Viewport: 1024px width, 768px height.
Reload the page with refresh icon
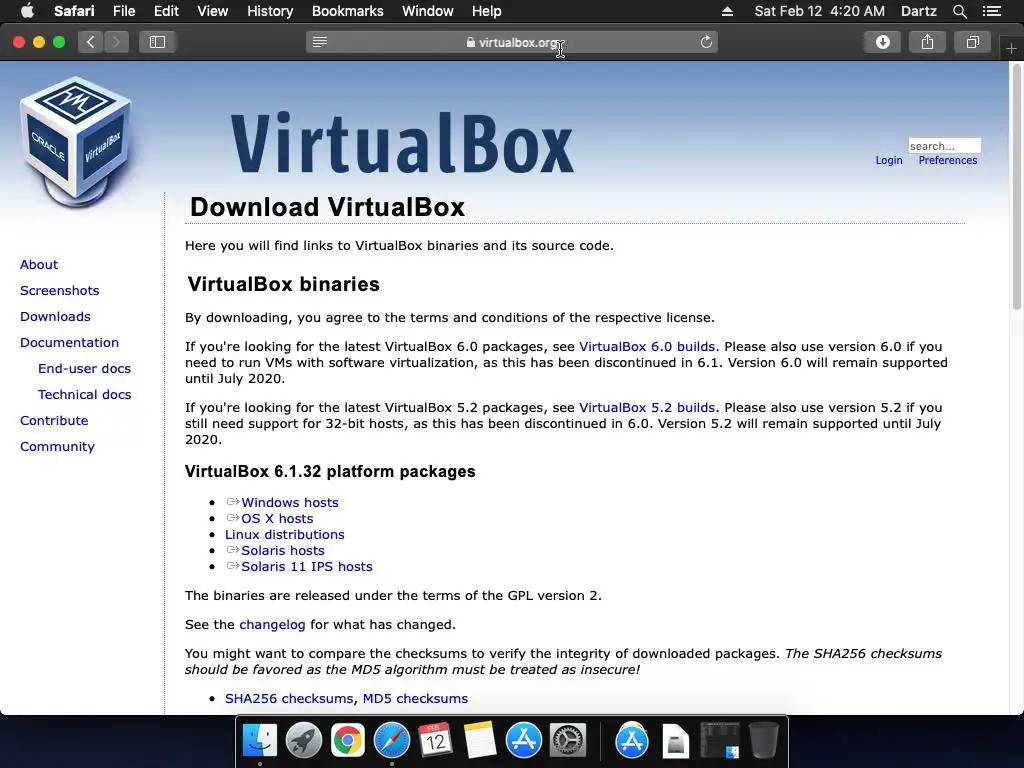[706, 42]
